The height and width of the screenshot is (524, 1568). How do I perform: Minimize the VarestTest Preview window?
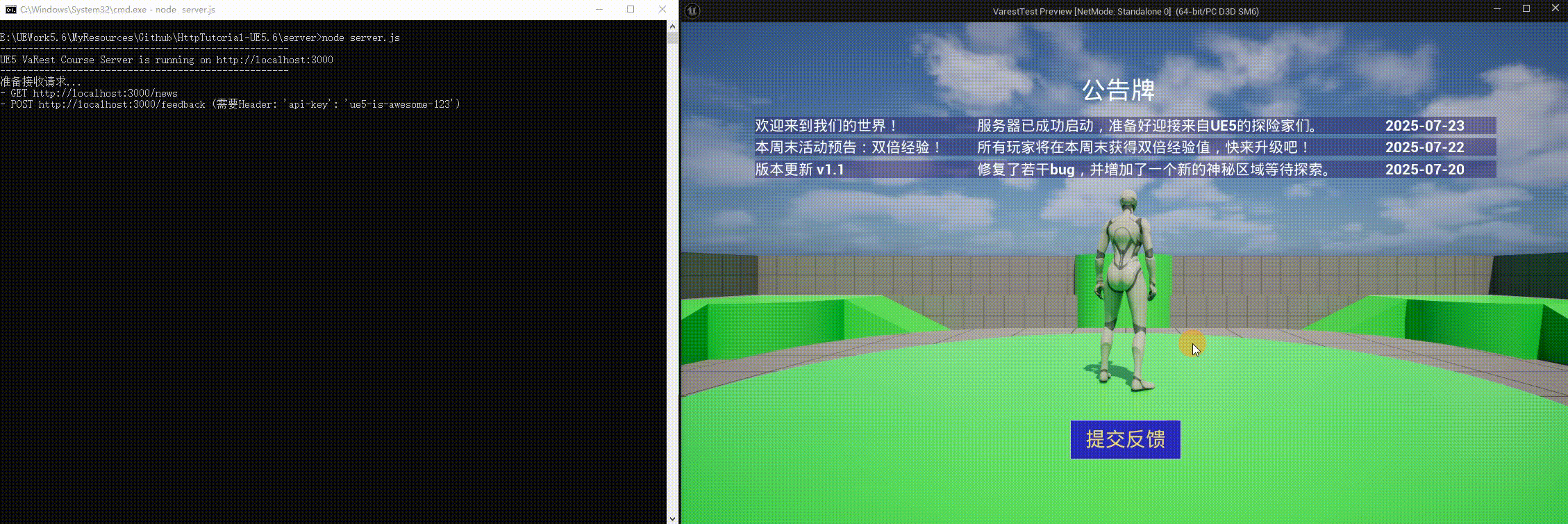[1497, 9]
